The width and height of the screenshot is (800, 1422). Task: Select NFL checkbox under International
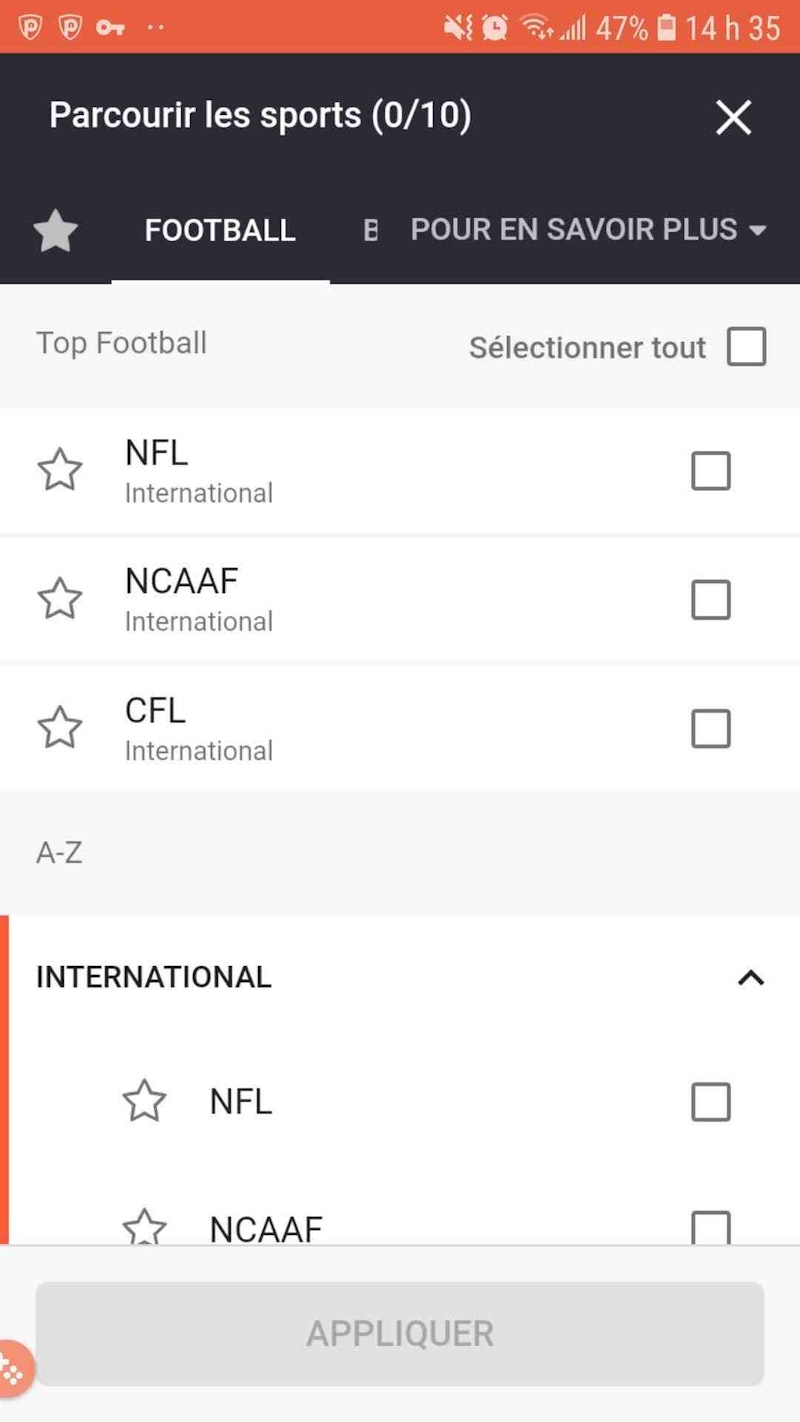coord(711,1102)
